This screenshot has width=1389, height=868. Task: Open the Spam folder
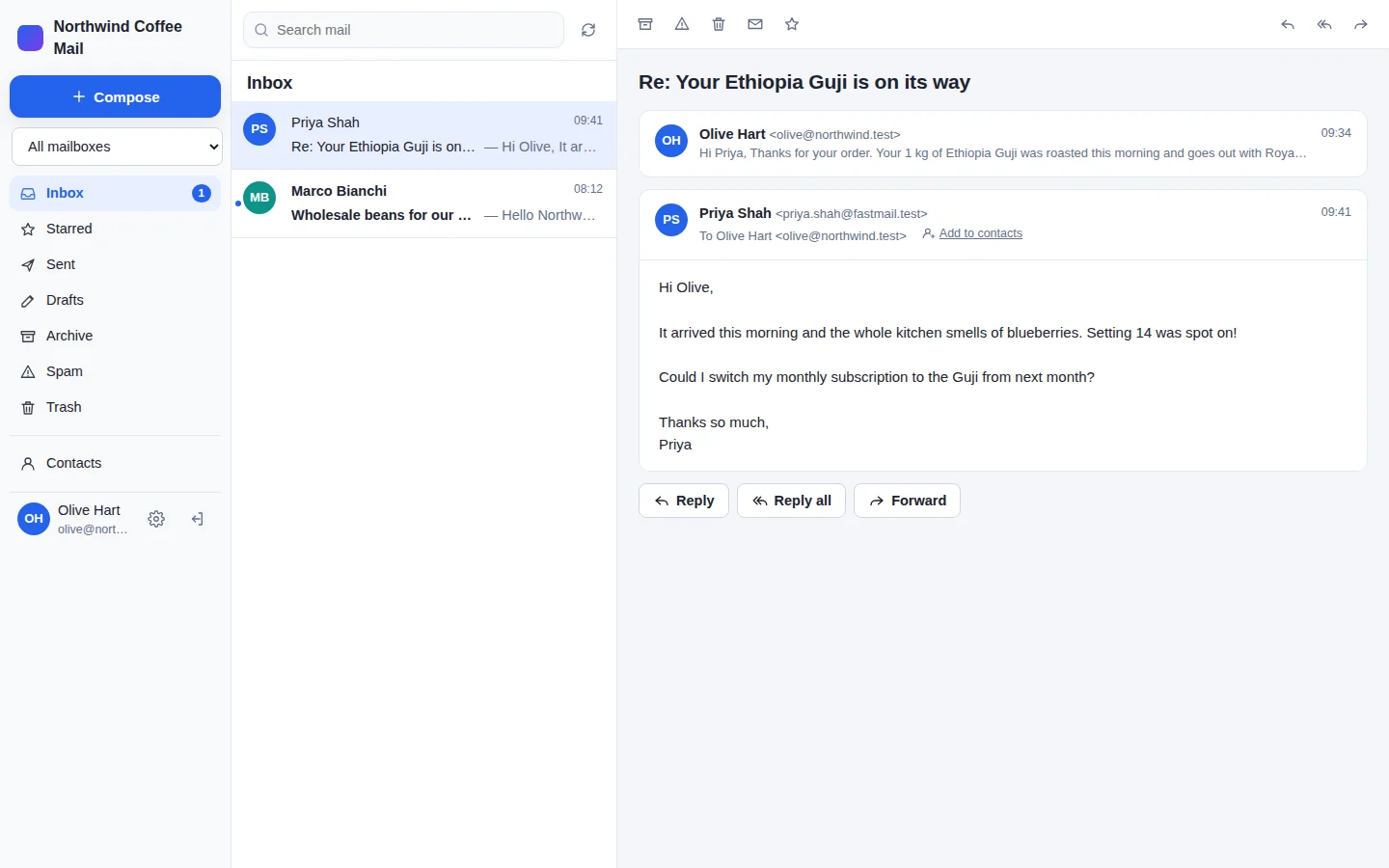click(x=116, y=371)
